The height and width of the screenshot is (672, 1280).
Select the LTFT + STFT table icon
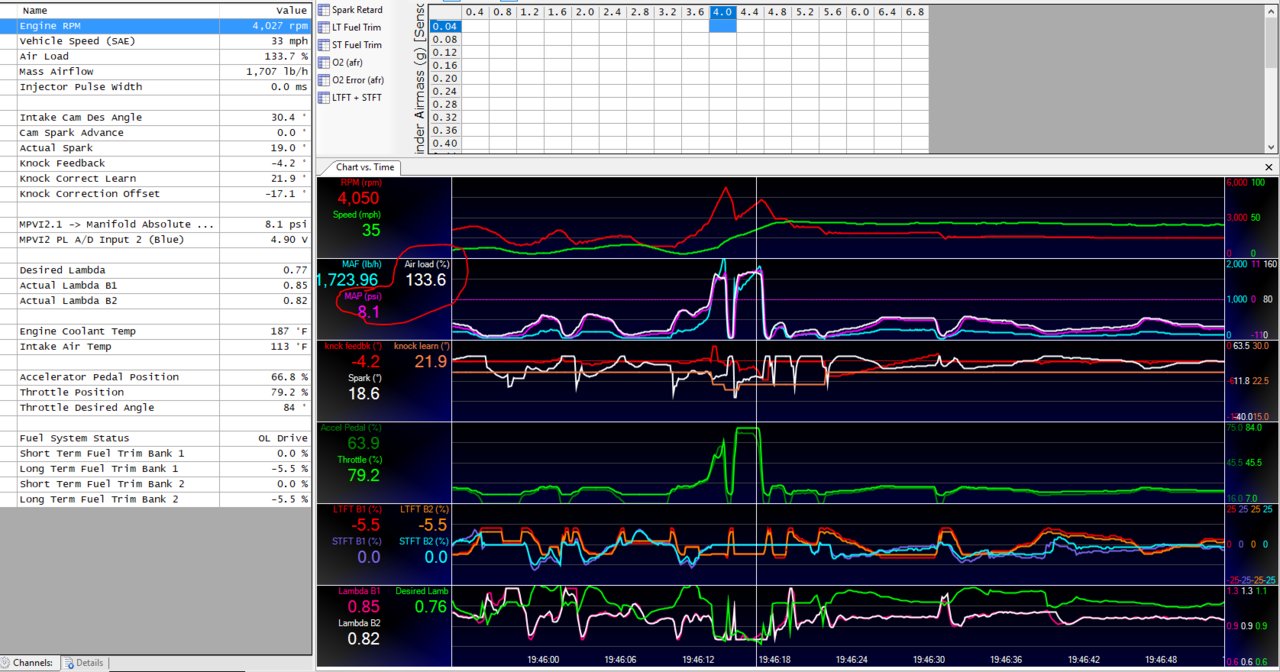tap(324, 97)
